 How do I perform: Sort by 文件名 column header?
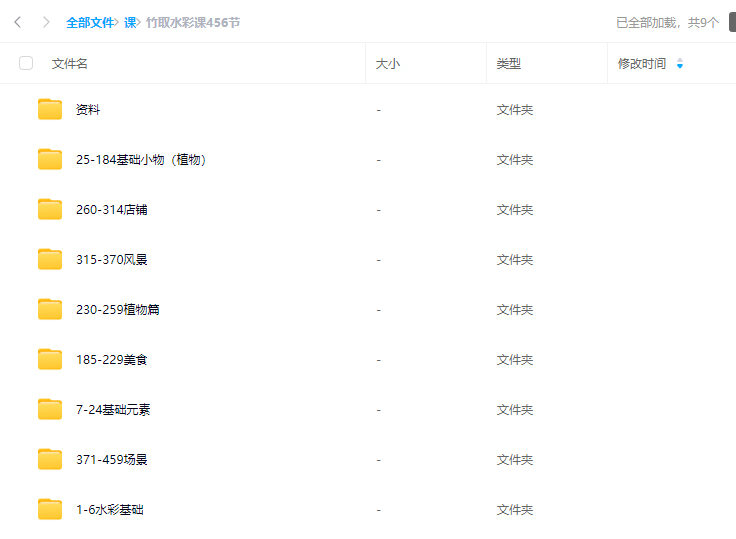click(70, 63)
